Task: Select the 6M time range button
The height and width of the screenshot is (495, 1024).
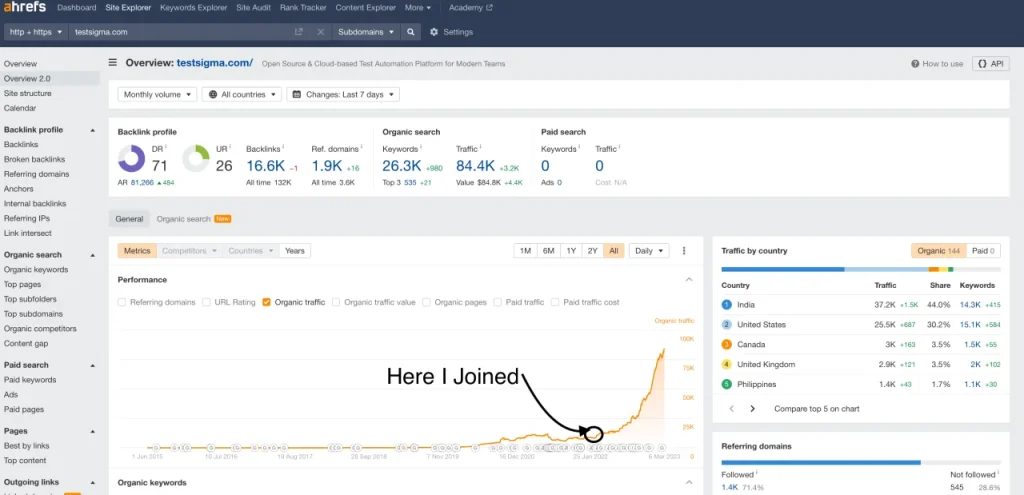Action: coord(548,251)
